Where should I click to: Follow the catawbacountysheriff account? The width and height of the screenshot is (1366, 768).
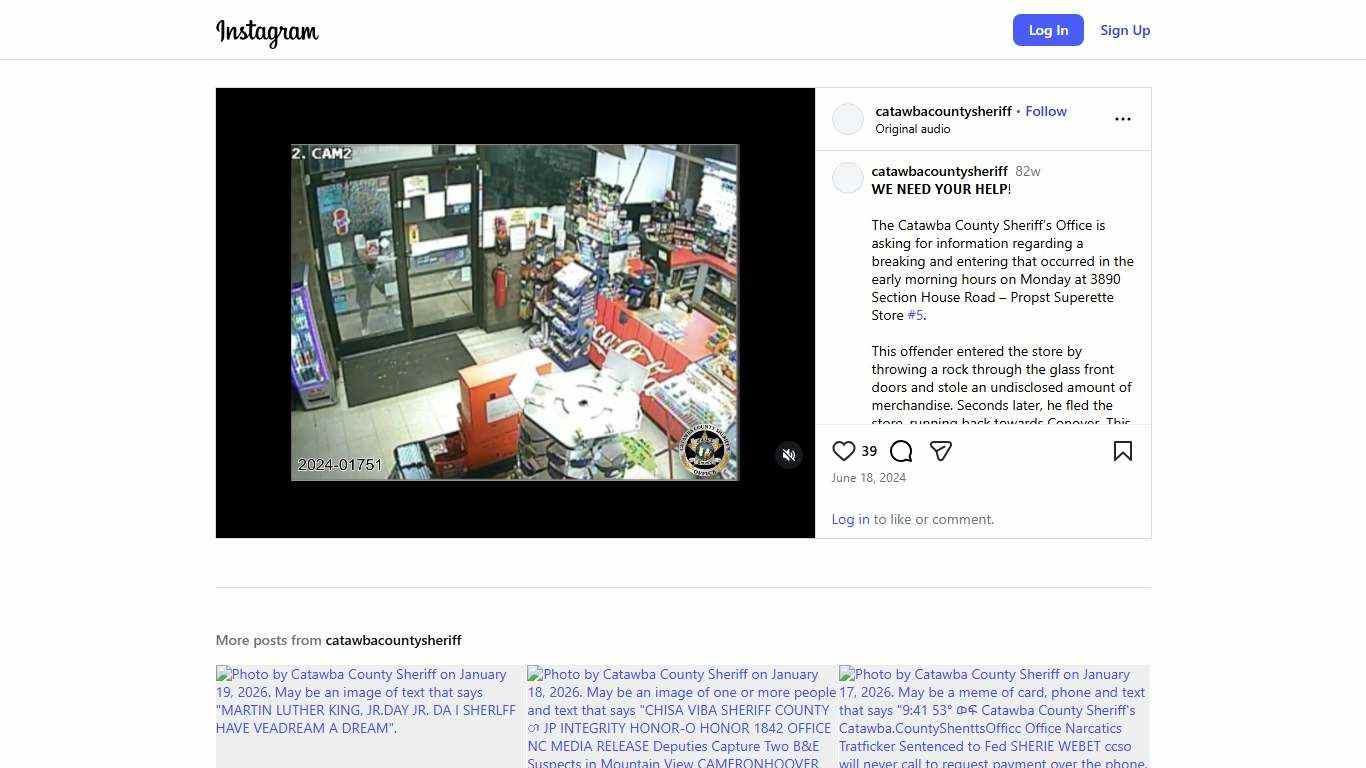point(1046,111)
